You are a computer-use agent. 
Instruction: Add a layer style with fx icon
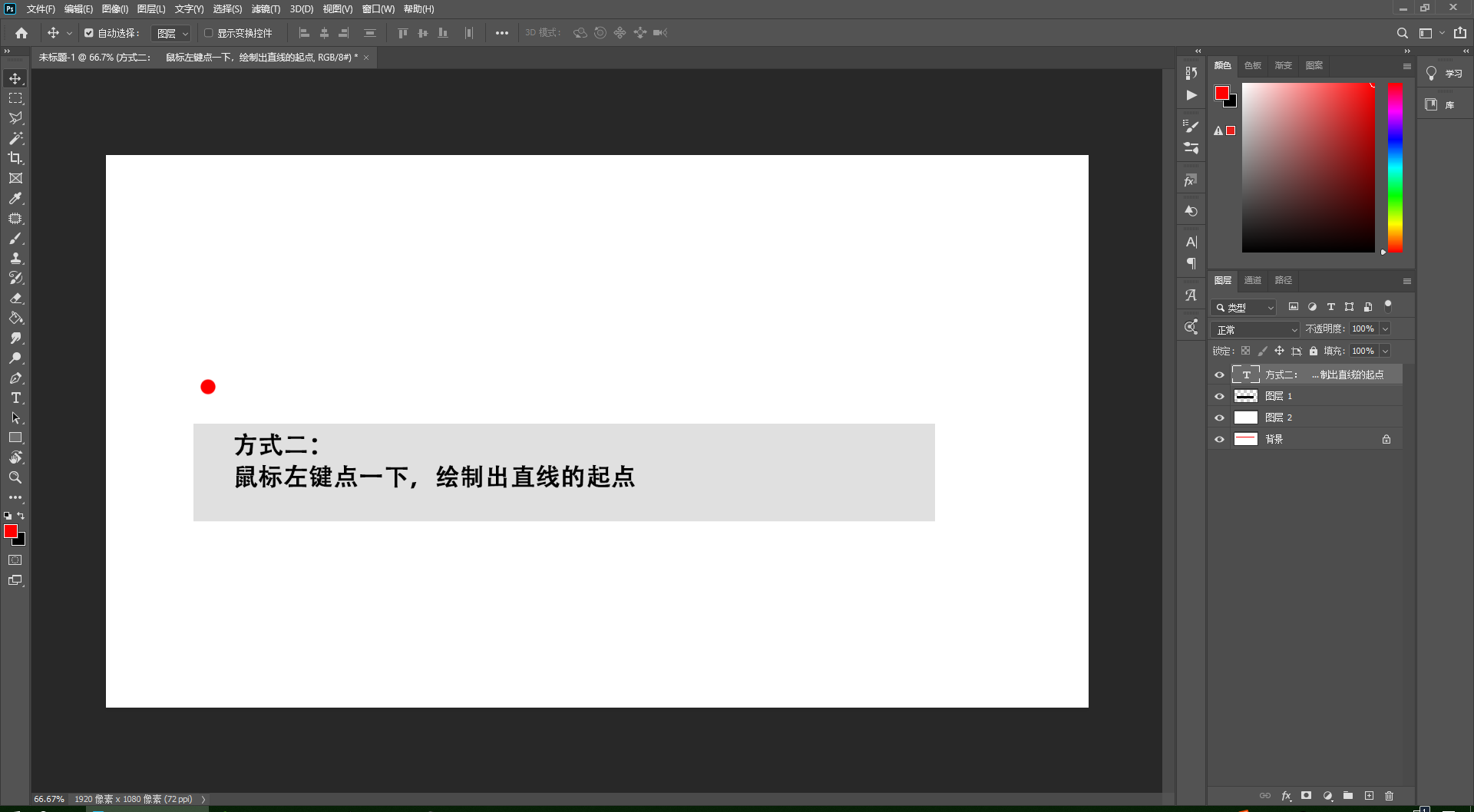pyautogui.click(x=1286, y=796)
